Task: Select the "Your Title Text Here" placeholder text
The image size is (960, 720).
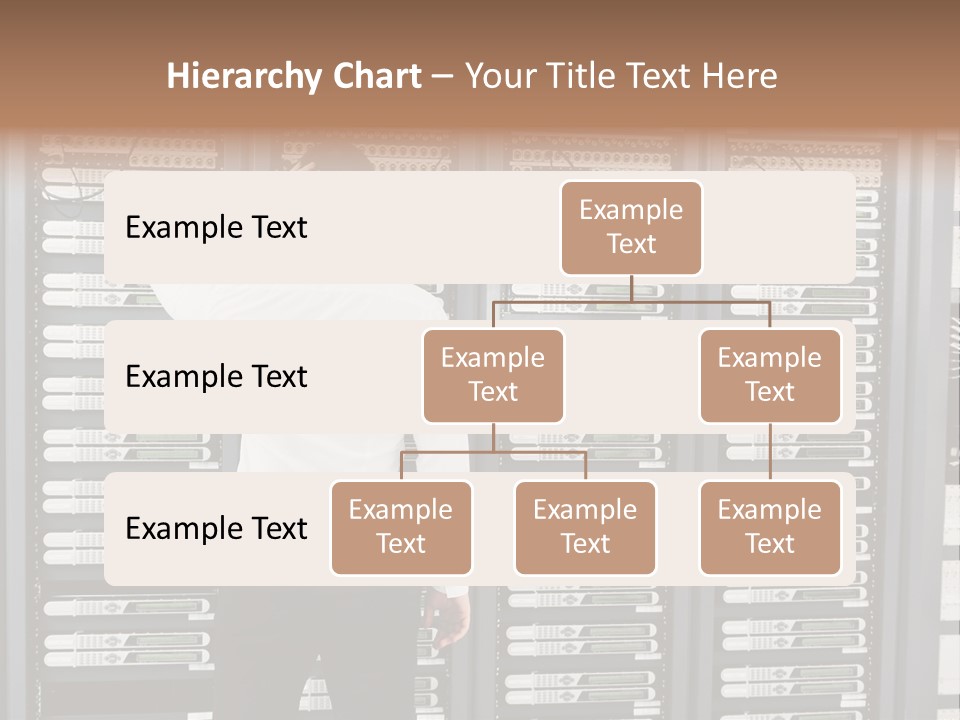Action: (x=618, y=76)
